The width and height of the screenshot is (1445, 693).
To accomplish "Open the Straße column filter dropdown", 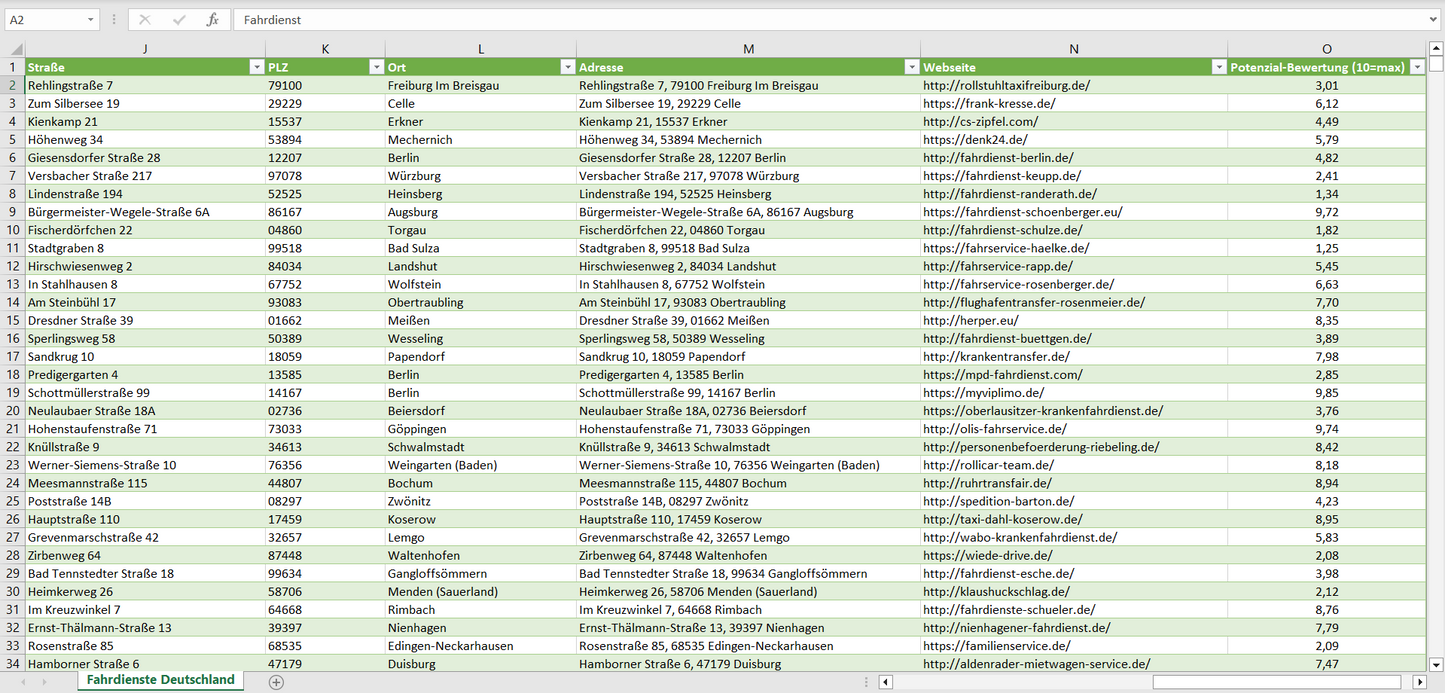I will click(256, 67).
